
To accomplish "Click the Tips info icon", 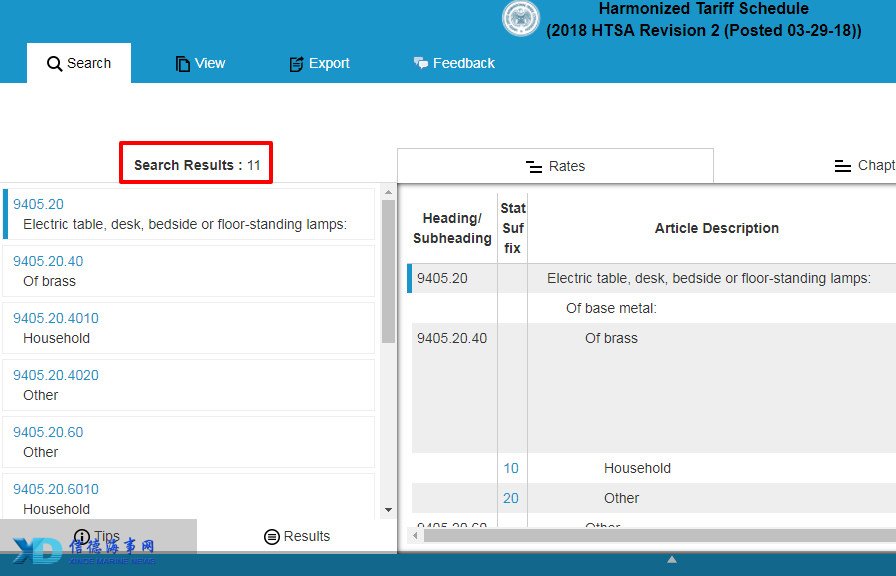I will point(82,537).
